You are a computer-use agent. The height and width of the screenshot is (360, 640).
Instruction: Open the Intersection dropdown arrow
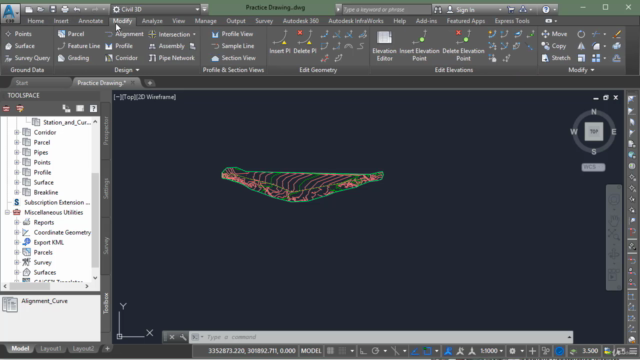tap(194, 34)
